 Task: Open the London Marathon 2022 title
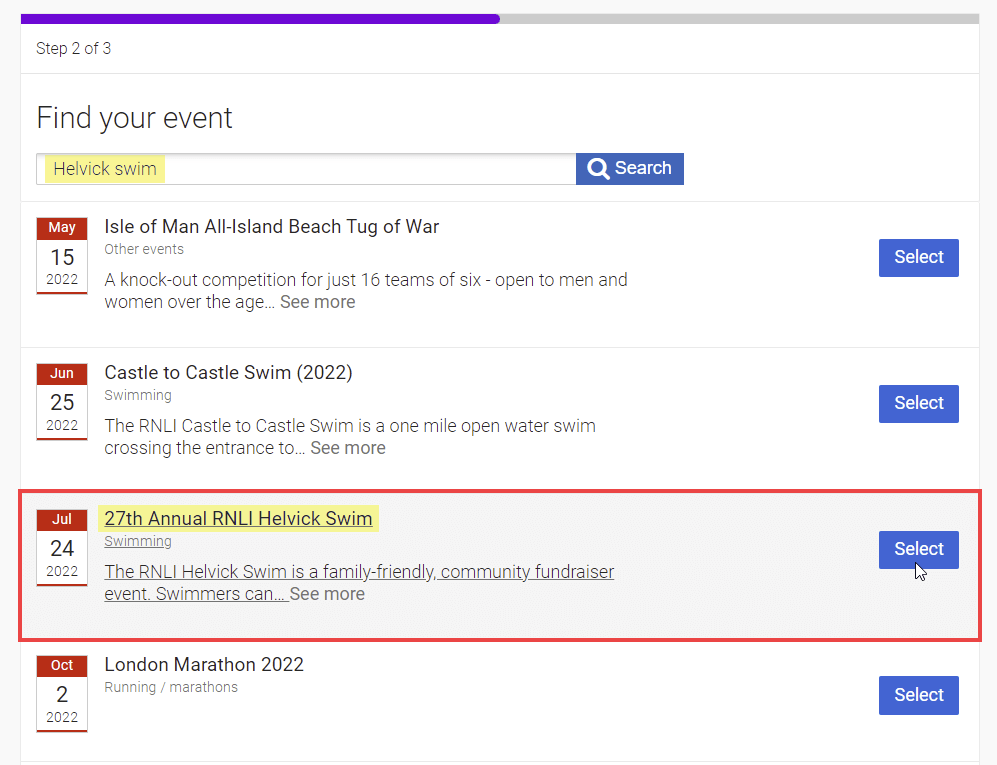click(204, 665)
